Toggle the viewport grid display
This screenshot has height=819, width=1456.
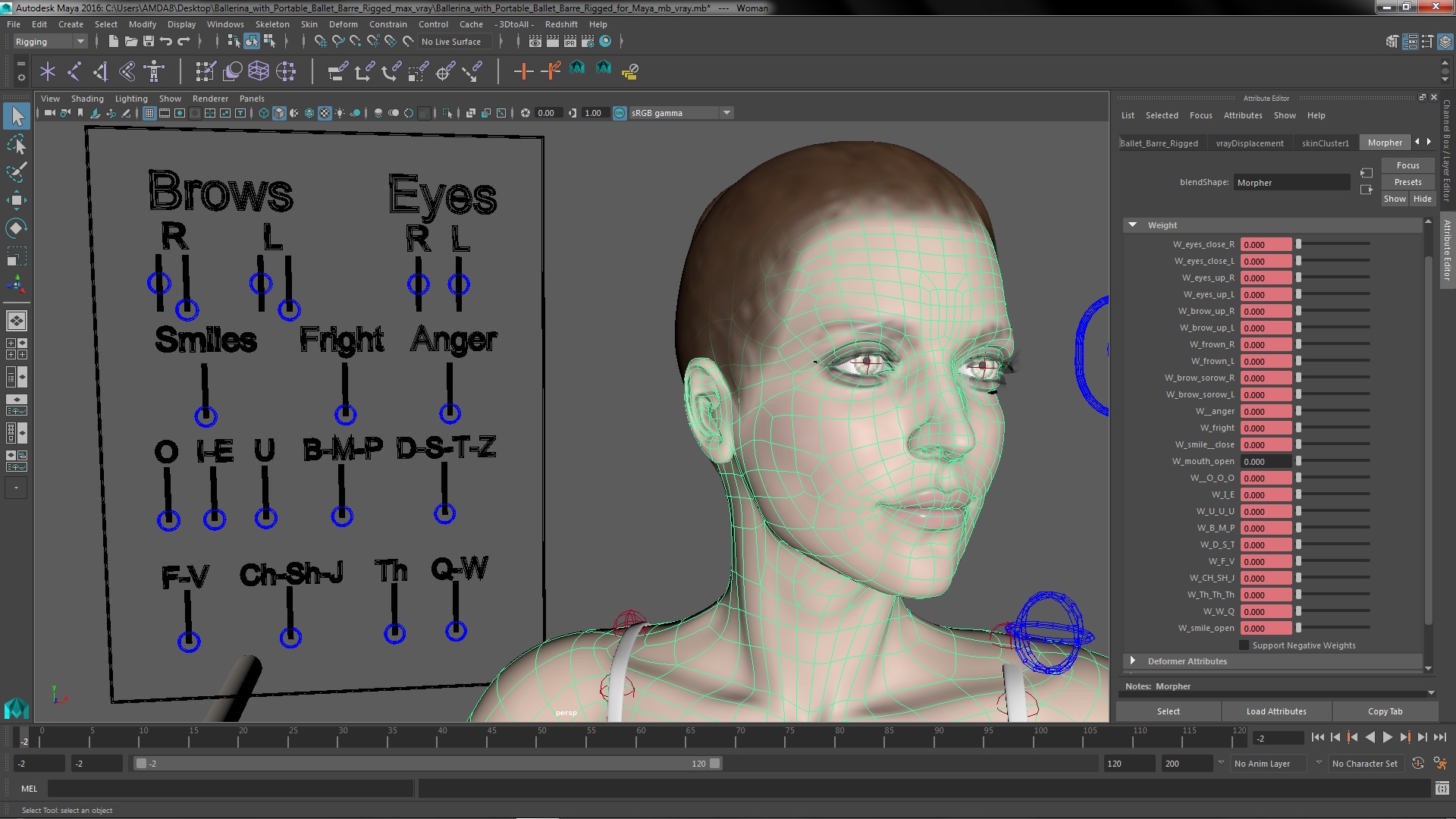pyautogui.click(x=149, y=113)
